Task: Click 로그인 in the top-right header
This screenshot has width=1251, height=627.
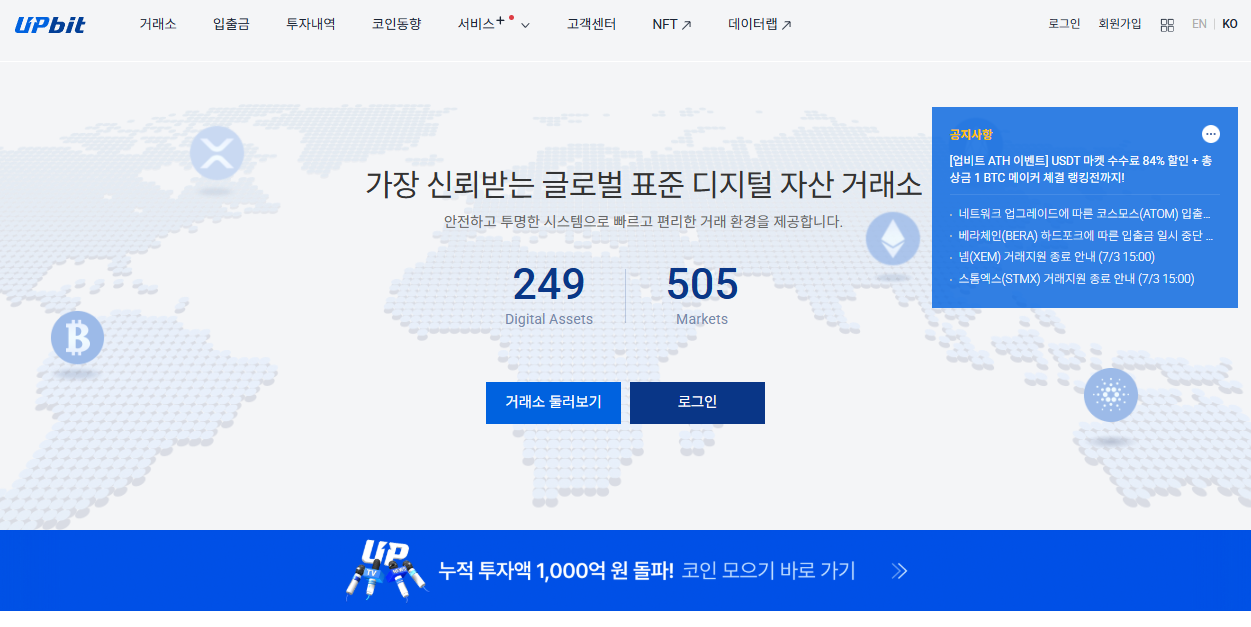Action: pos(1064,24)
